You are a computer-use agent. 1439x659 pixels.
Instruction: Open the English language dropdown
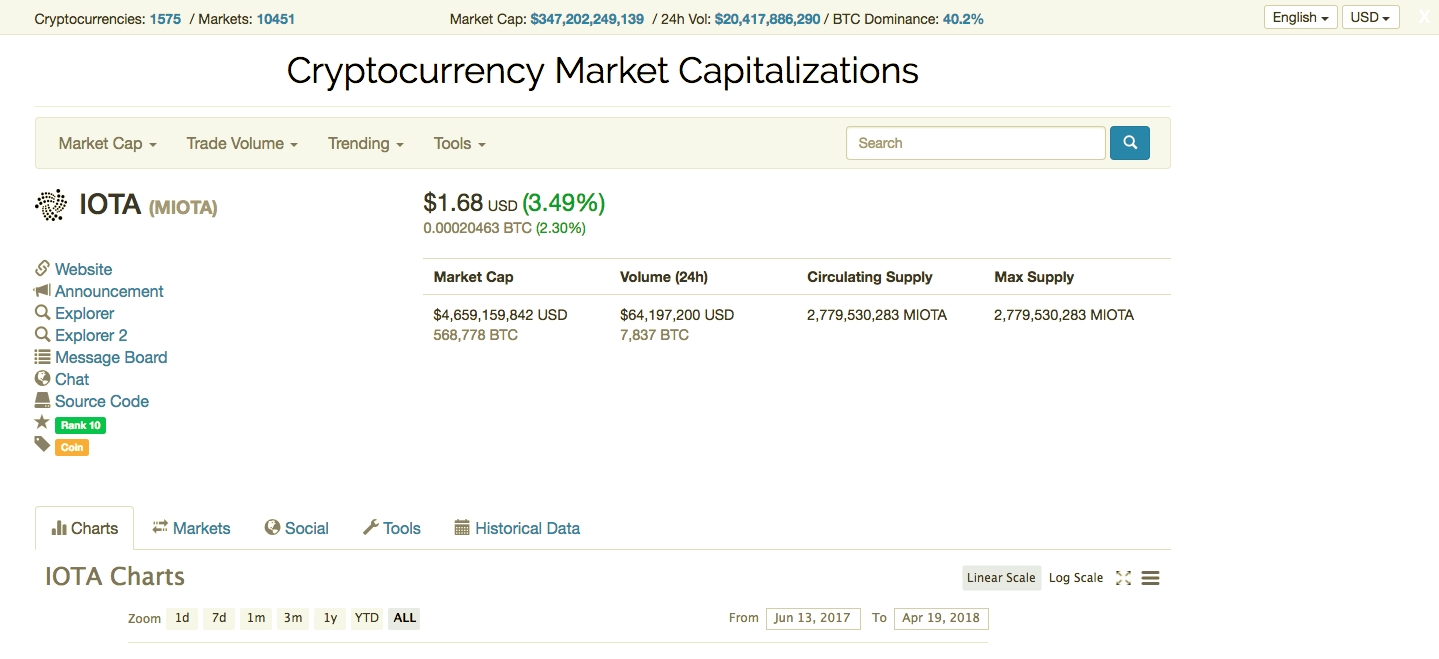tap(1301, 17)
